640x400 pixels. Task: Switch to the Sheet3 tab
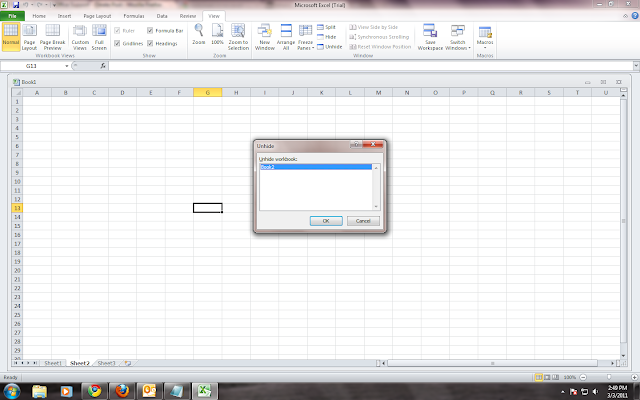[107, 363]
